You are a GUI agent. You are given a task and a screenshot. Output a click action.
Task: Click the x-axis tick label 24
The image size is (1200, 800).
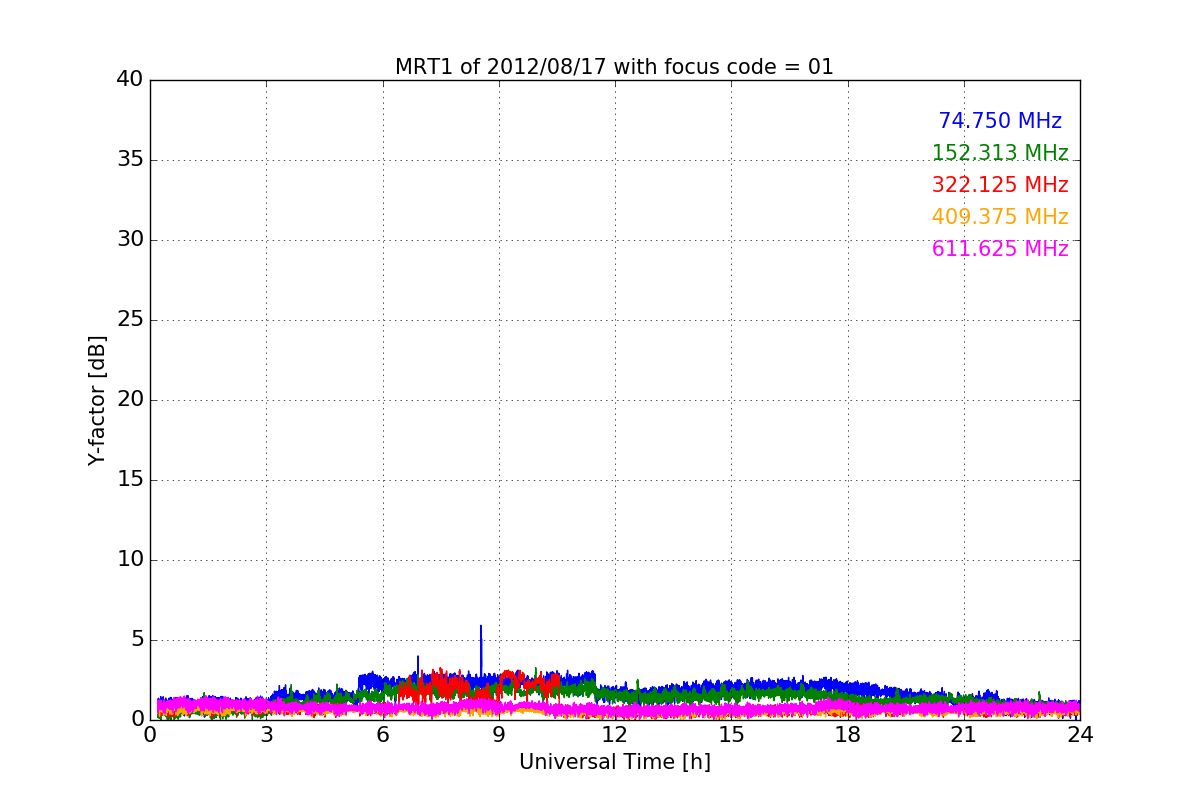point(1080,735)
